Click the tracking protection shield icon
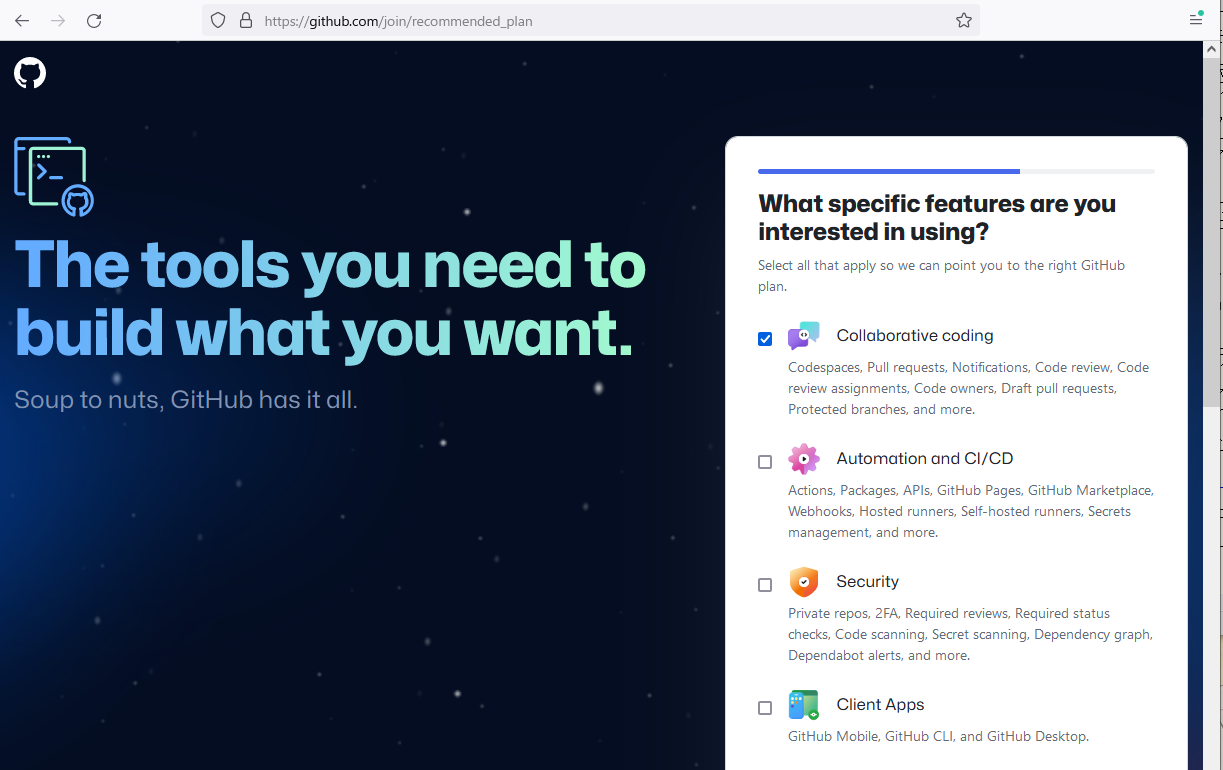The width and height of the screenshot is (1223, 770). (x=218, y=20)
